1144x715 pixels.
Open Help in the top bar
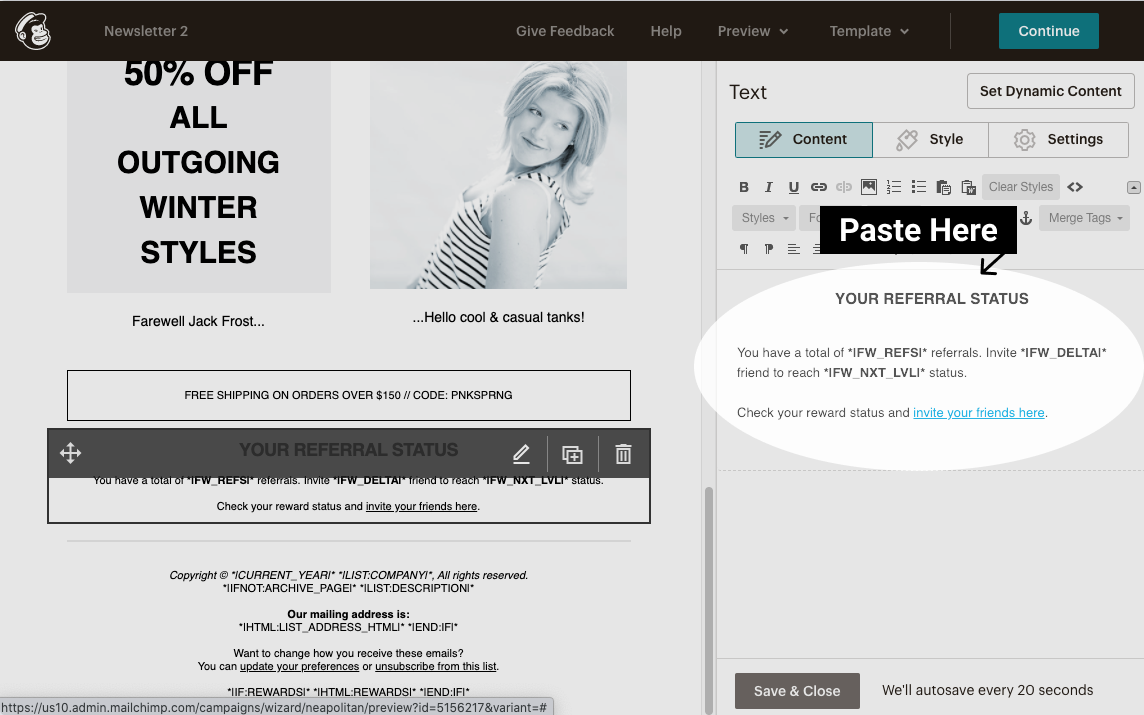click(x=665, y=31)
